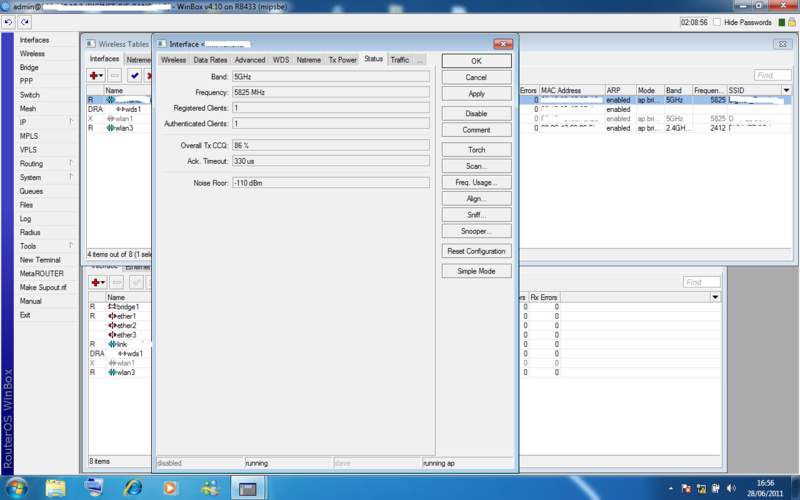Open the PPP sidebar entry
The width and height of the screenshot is (800, 500).
26,81
